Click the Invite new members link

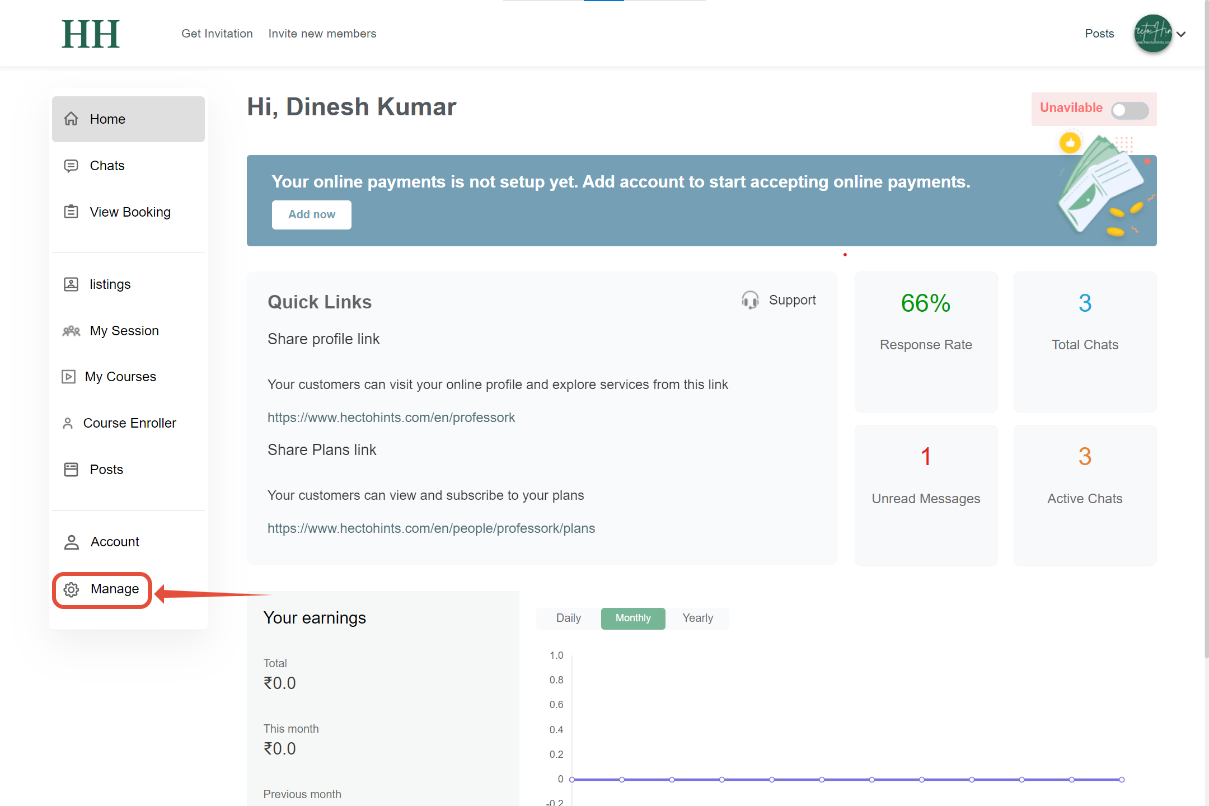coord(322,34)
